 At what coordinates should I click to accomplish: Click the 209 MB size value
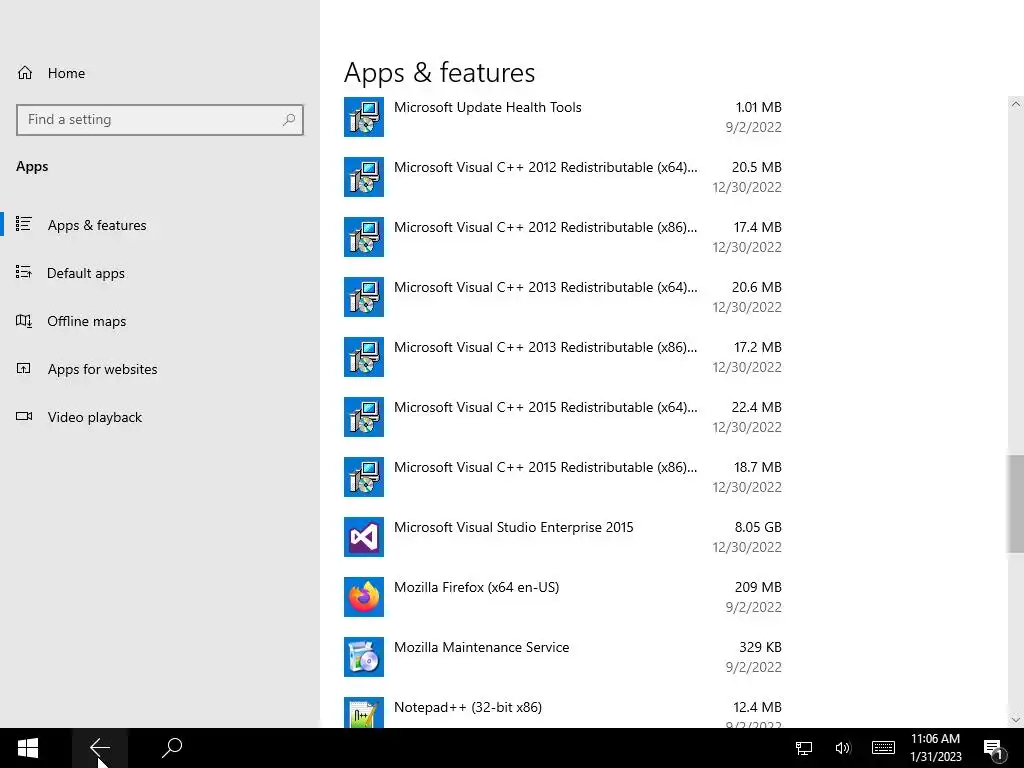pos(758,587)
